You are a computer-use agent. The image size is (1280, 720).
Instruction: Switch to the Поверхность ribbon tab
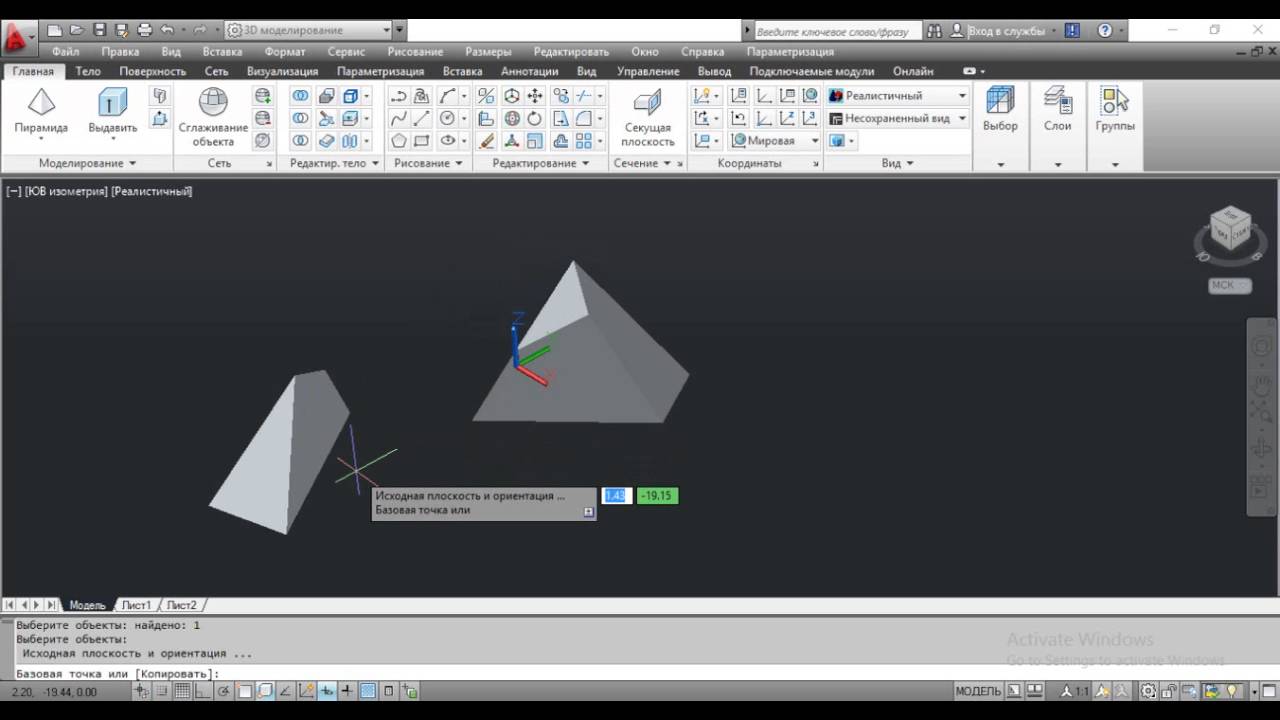[152, 71]
